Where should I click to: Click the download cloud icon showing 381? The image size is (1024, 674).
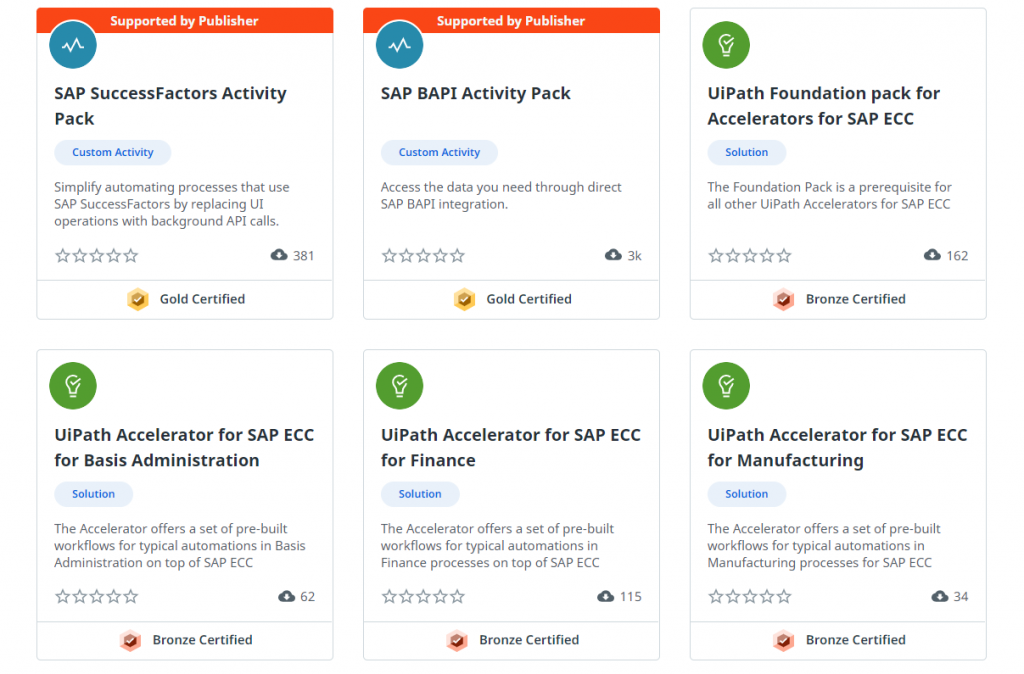pyautogui.click(x=279, y=255)
